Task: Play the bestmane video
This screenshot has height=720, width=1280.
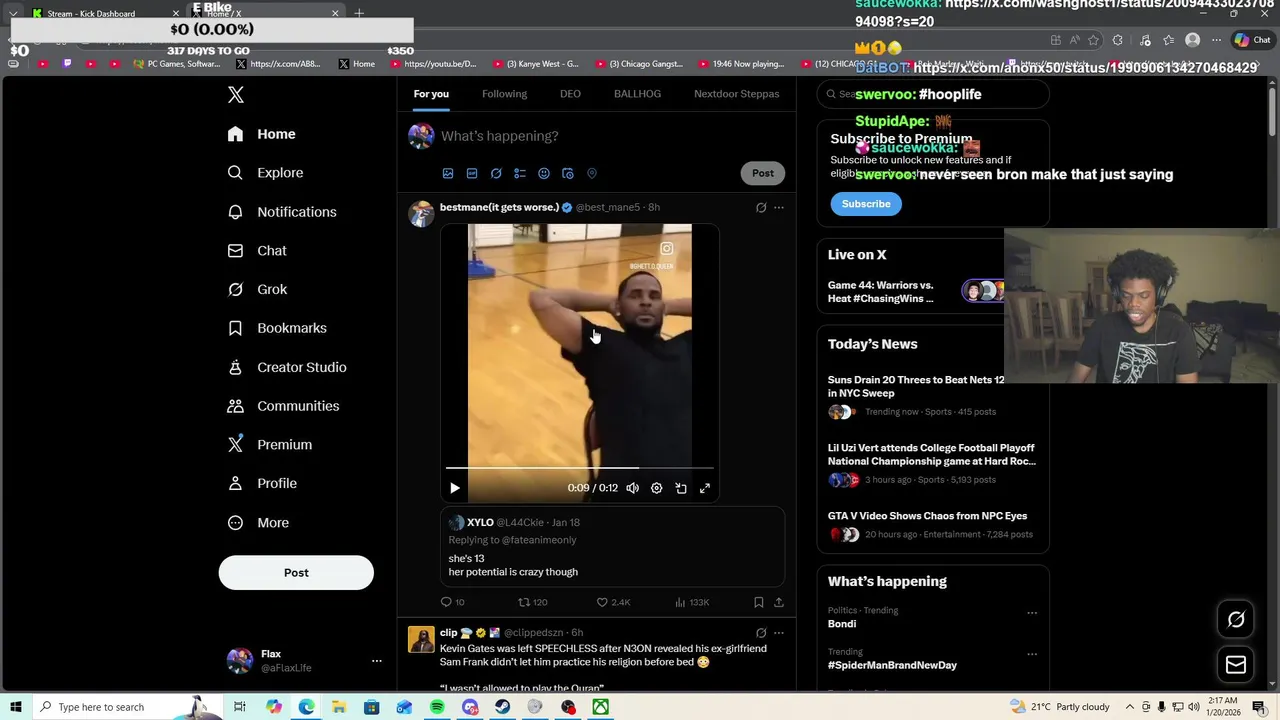Action: coord(455,488)
